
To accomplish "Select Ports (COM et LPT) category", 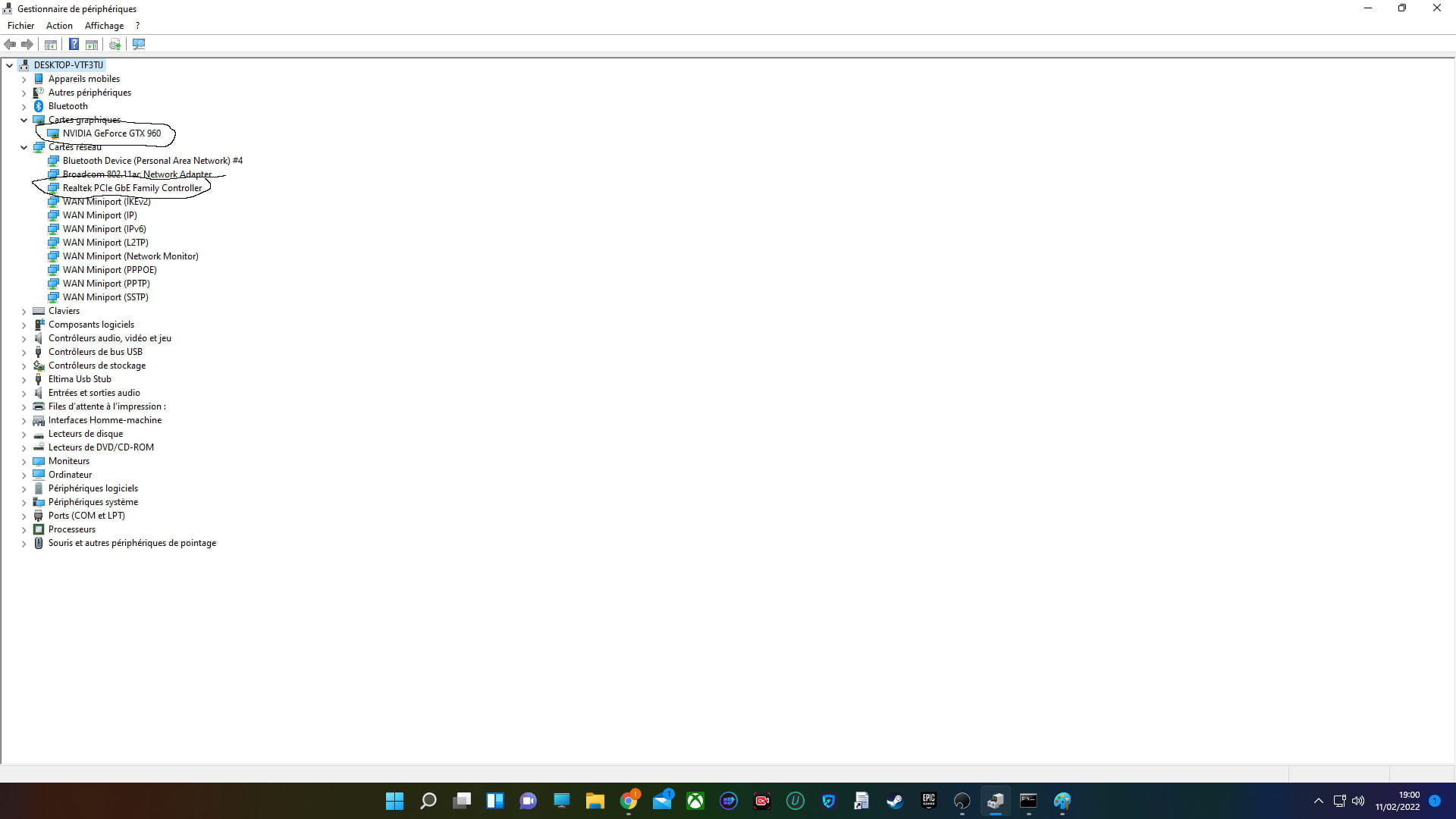I will (x=86, y=516).
